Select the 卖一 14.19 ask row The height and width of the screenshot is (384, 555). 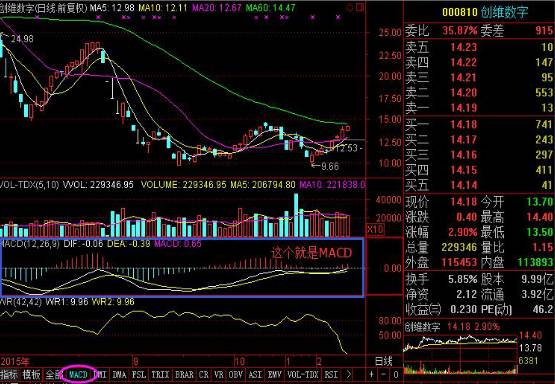(x=479, y=108)
